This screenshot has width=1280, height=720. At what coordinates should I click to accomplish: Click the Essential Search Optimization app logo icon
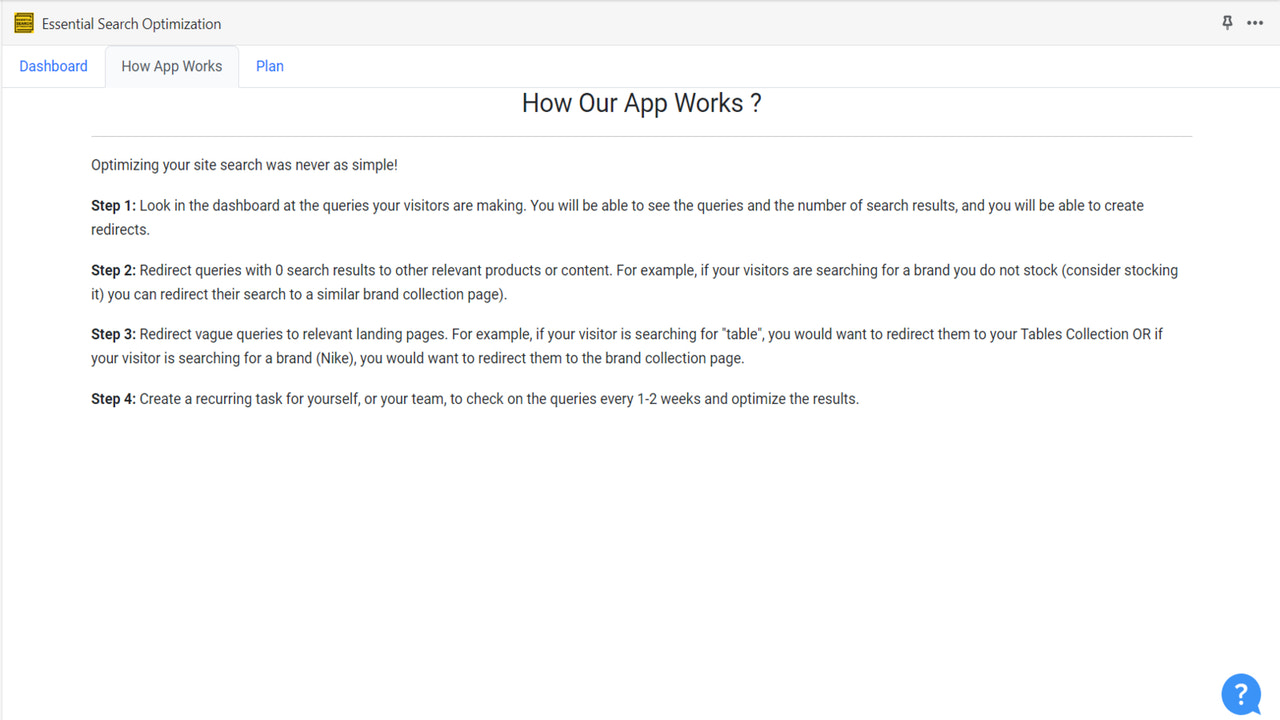point(23,22)
